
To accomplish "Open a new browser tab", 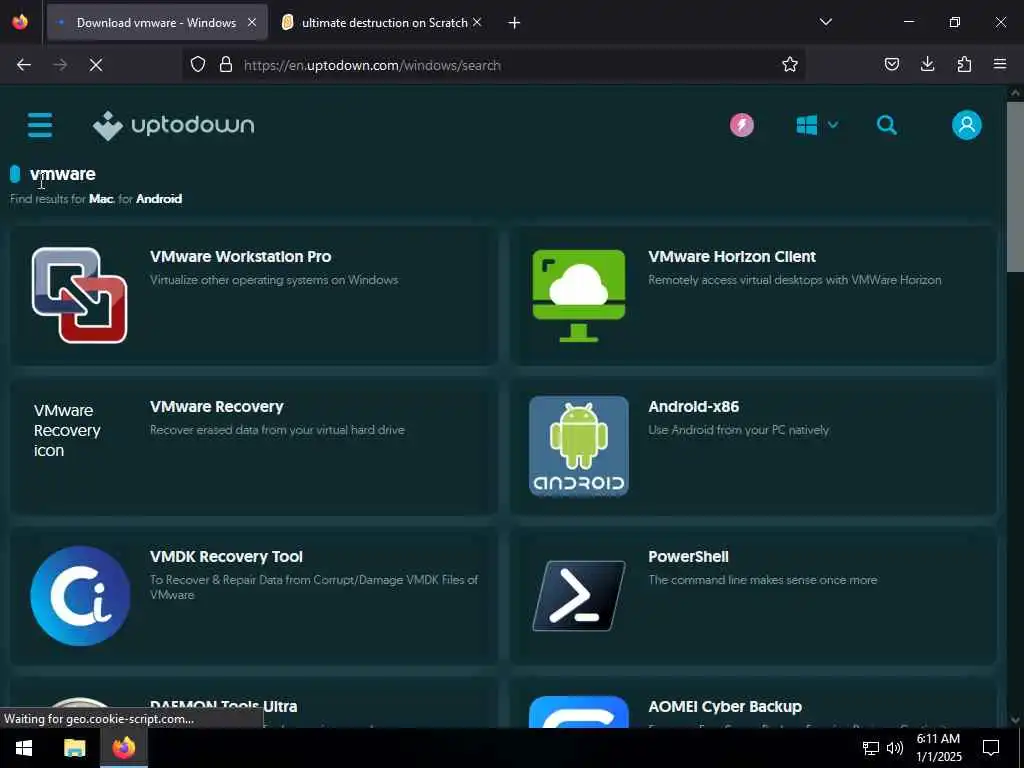I will point(514,22).
